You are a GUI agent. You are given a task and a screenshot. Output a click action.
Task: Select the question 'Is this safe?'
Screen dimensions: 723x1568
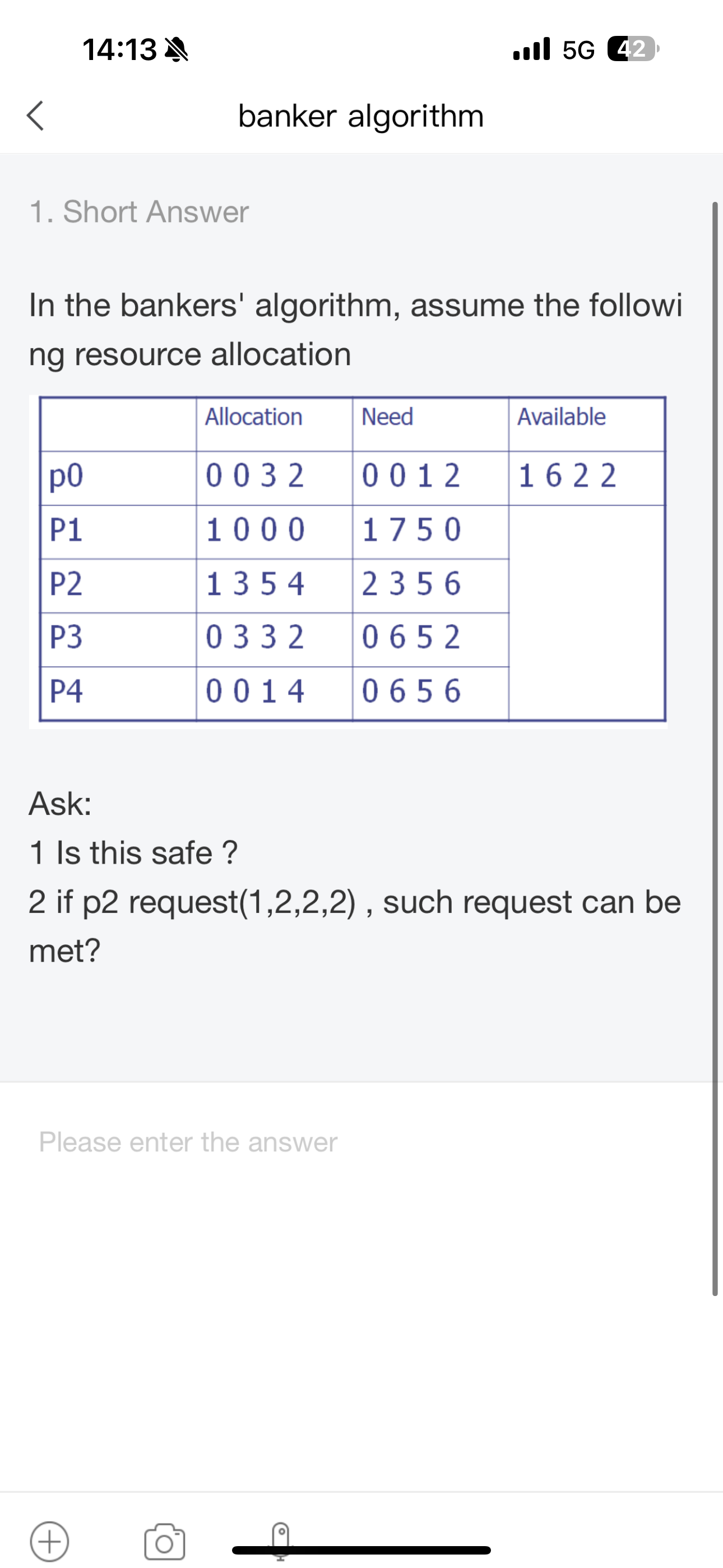(133, 853)
